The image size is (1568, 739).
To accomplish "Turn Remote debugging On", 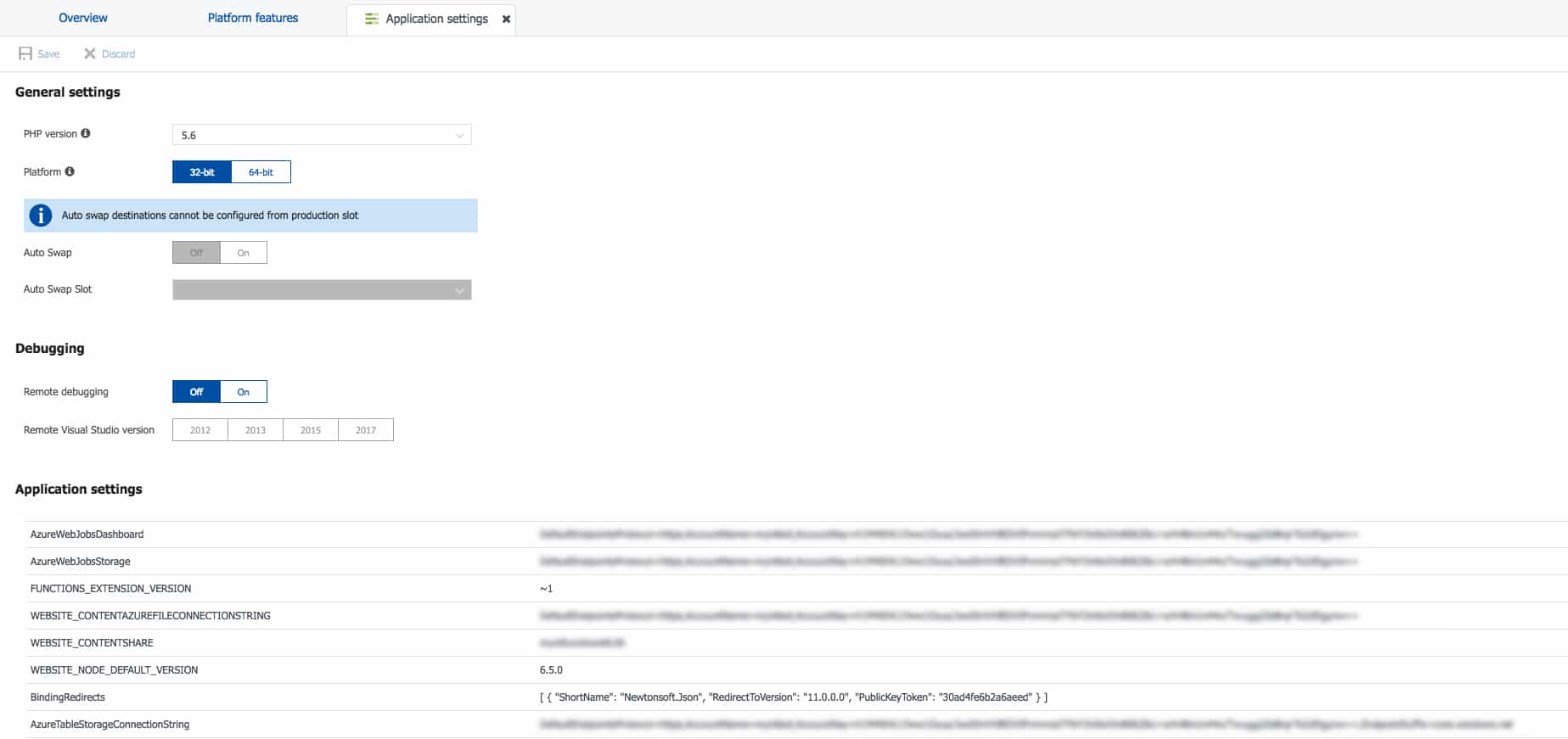I will click(244, 392).
